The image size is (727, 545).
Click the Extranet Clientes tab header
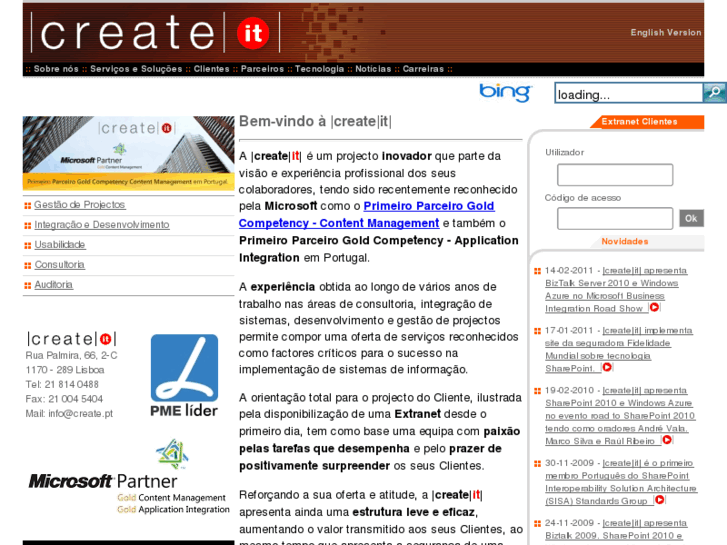(639, 122)
